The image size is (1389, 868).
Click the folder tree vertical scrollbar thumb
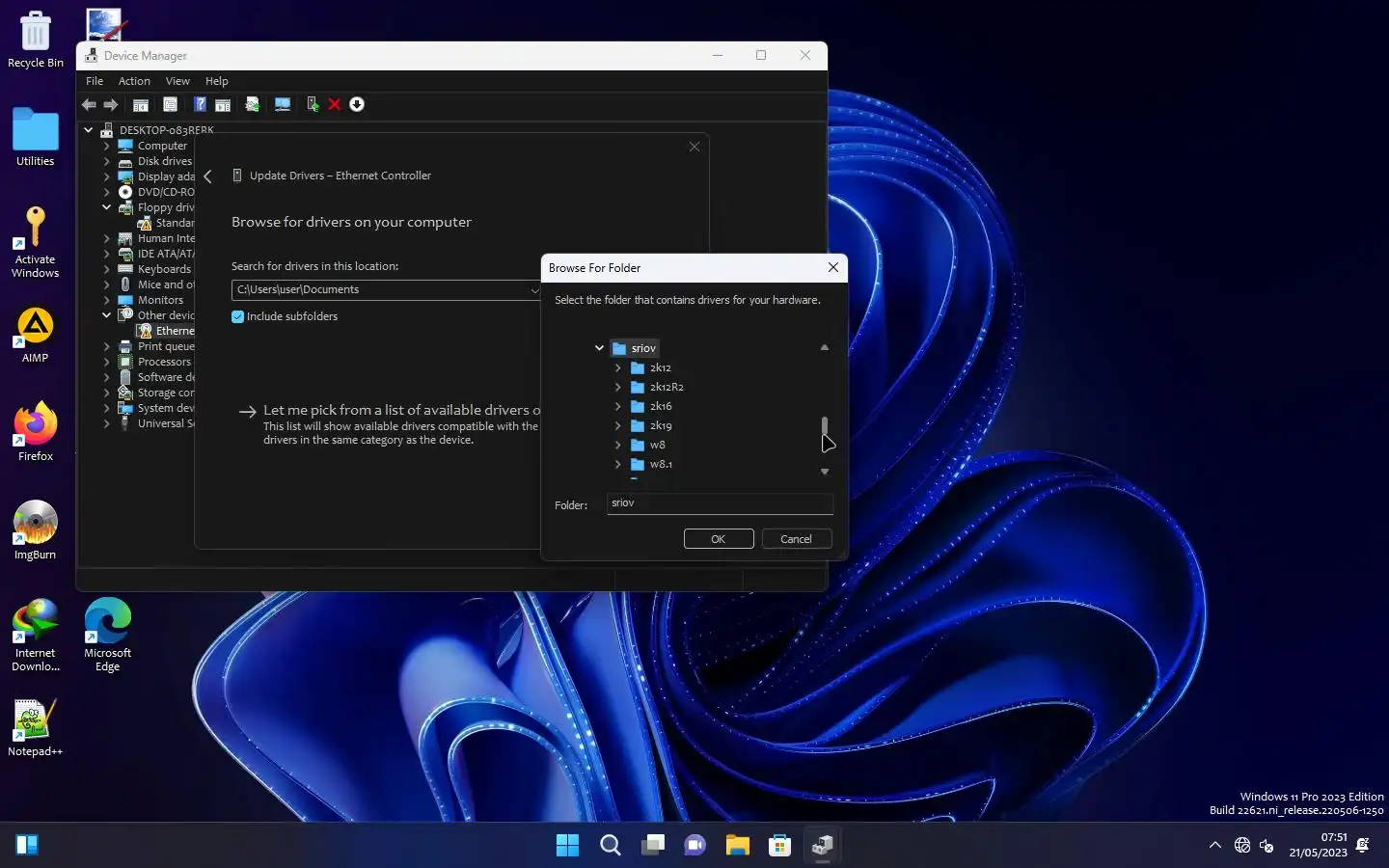point(825,426)
